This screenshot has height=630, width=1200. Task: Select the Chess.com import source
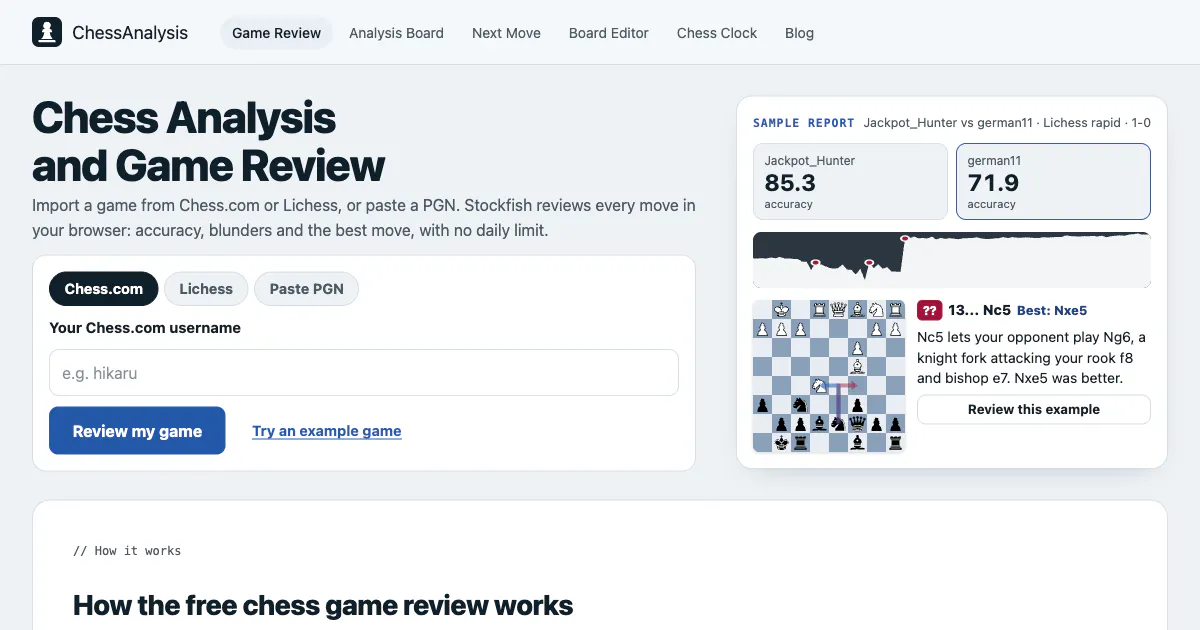104,289
